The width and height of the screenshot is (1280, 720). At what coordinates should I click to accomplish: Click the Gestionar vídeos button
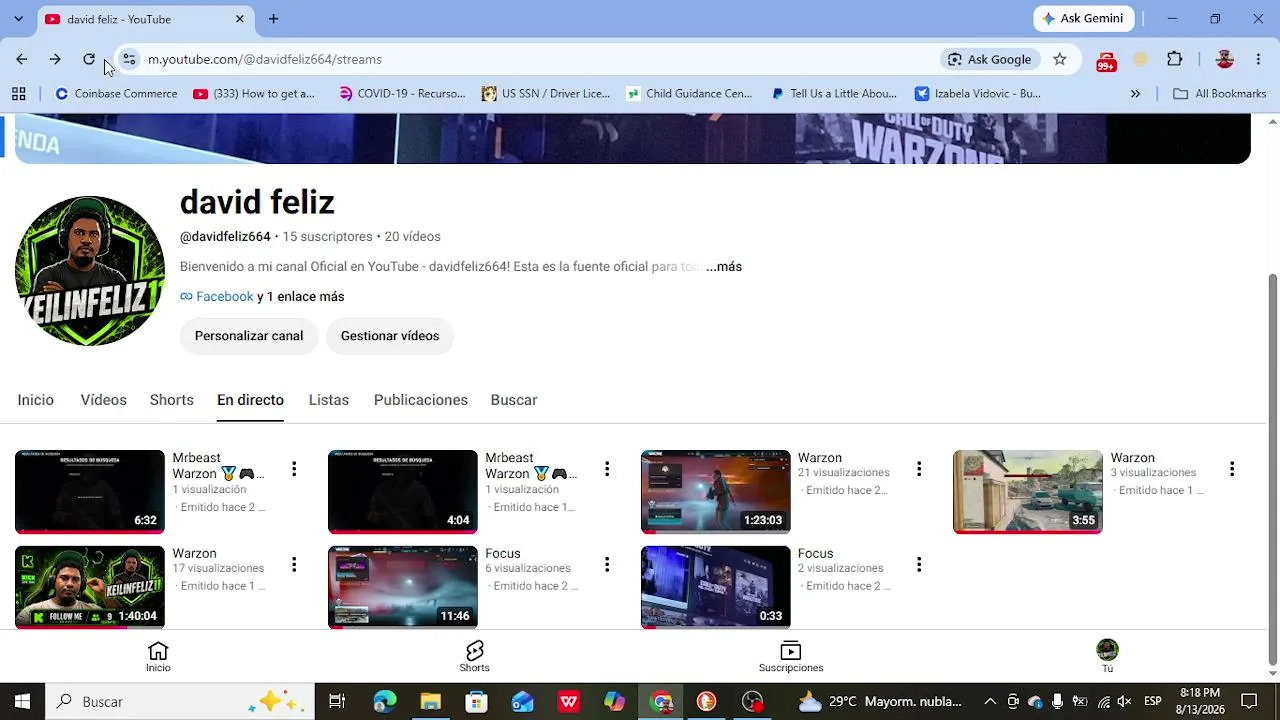click(x=390, y=336)
